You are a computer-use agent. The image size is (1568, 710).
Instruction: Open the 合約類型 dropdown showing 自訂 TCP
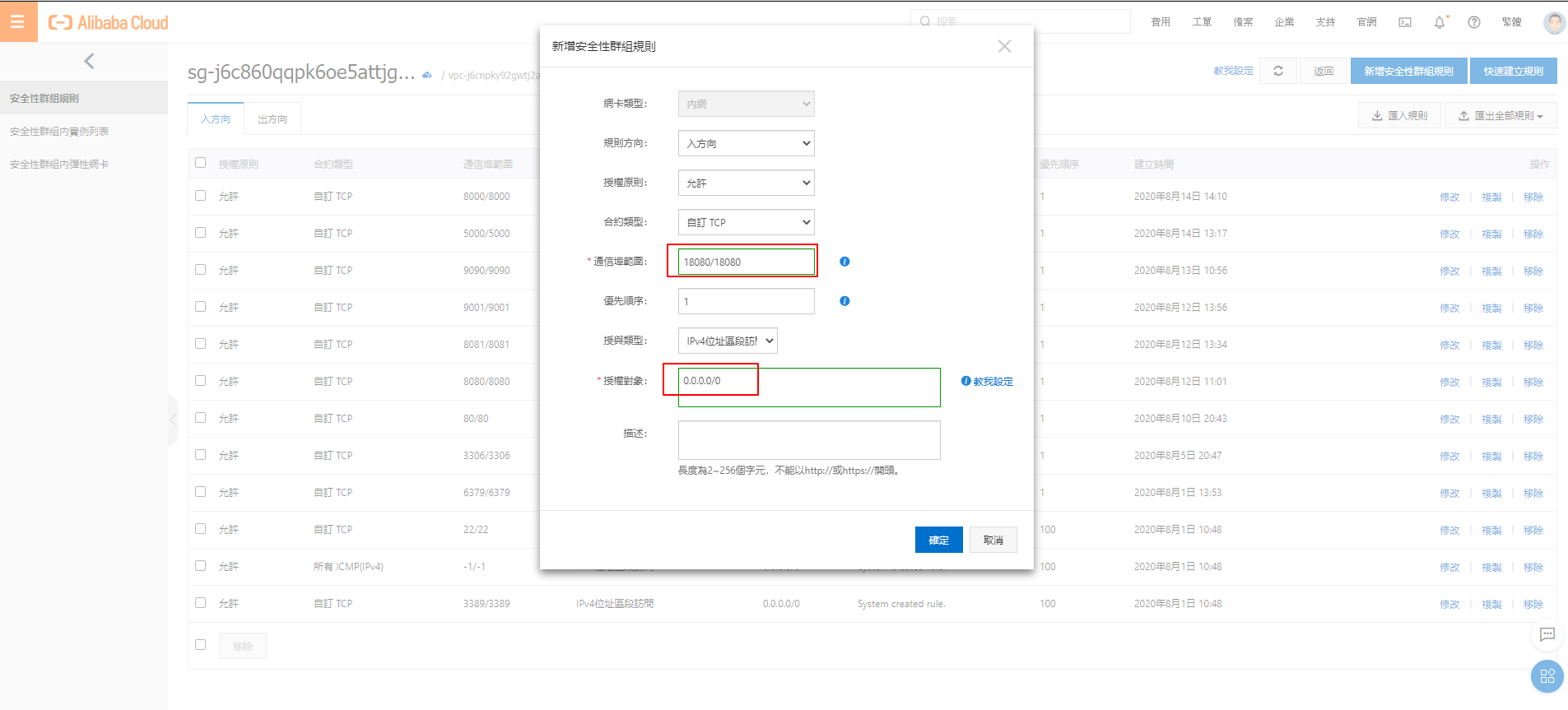[x=747, y=222]
